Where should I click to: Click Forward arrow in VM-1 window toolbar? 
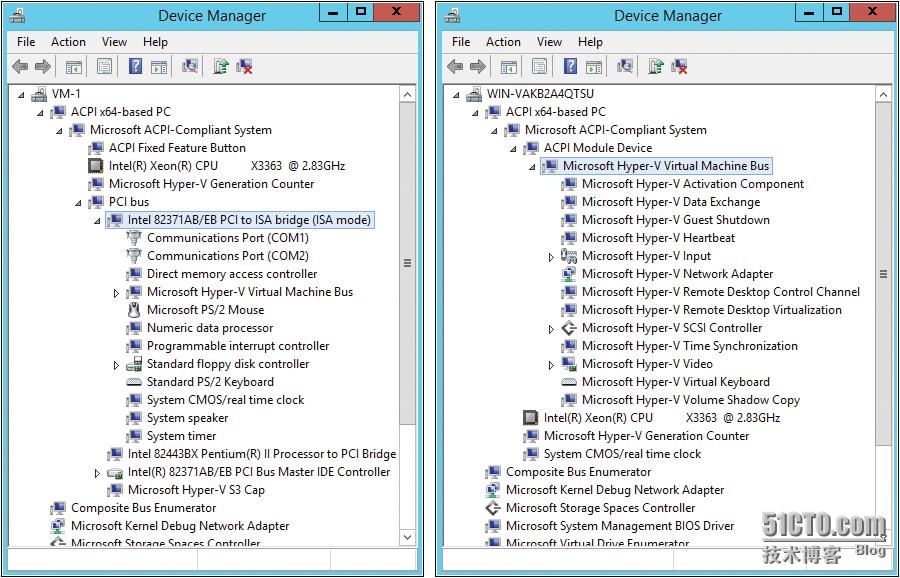(x=42, y=67)
